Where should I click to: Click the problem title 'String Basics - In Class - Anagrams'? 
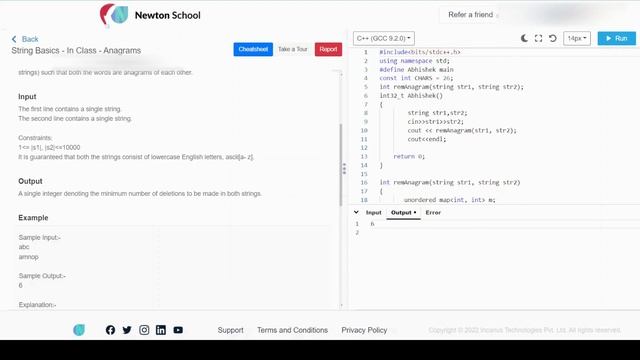pos(76,51)
